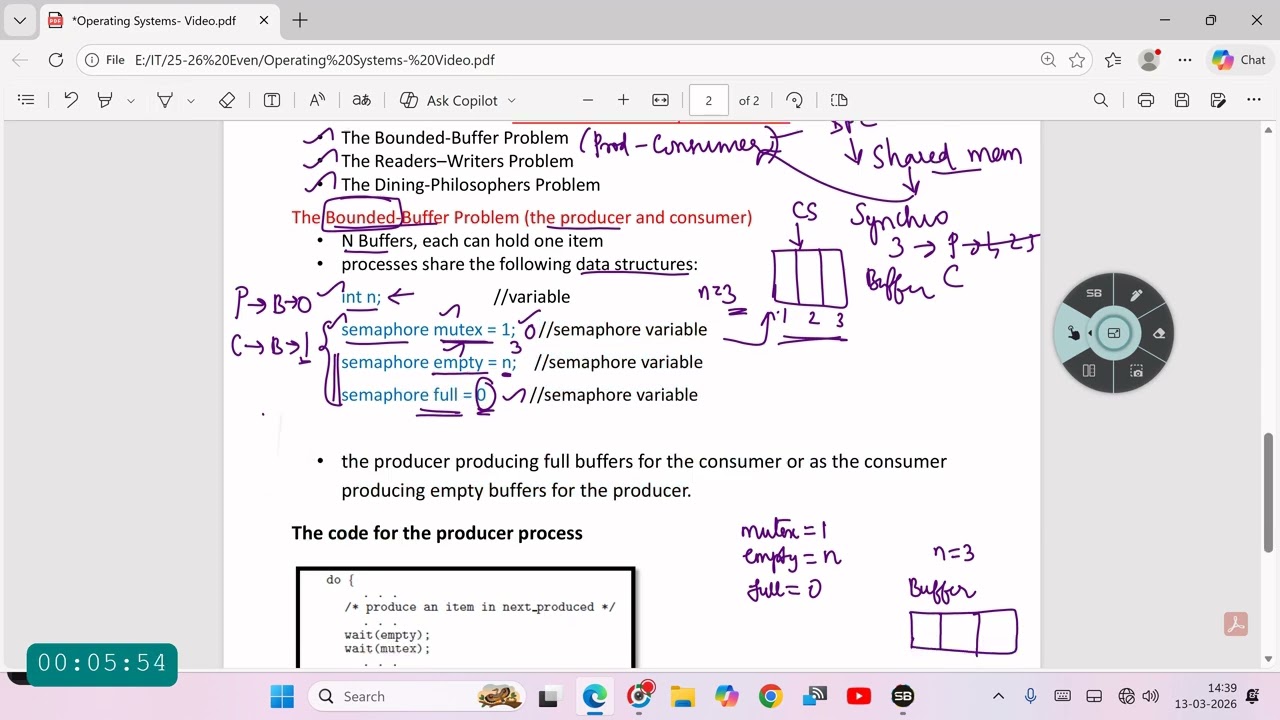This screenshot has width=1280, height=720.
Task: Toggle Fit to width view
Action: coord(660,100)
